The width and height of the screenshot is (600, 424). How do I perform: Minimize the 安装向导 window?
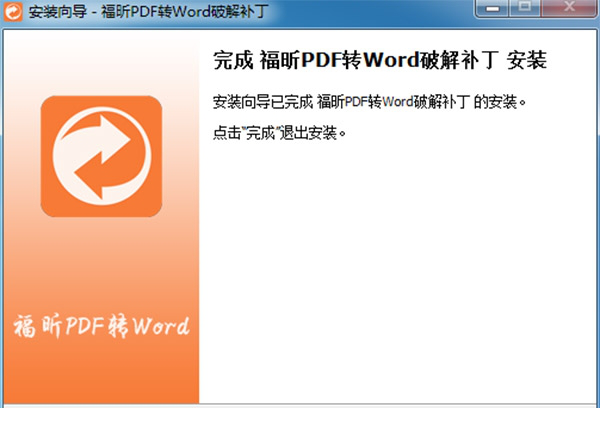point(492,8)
